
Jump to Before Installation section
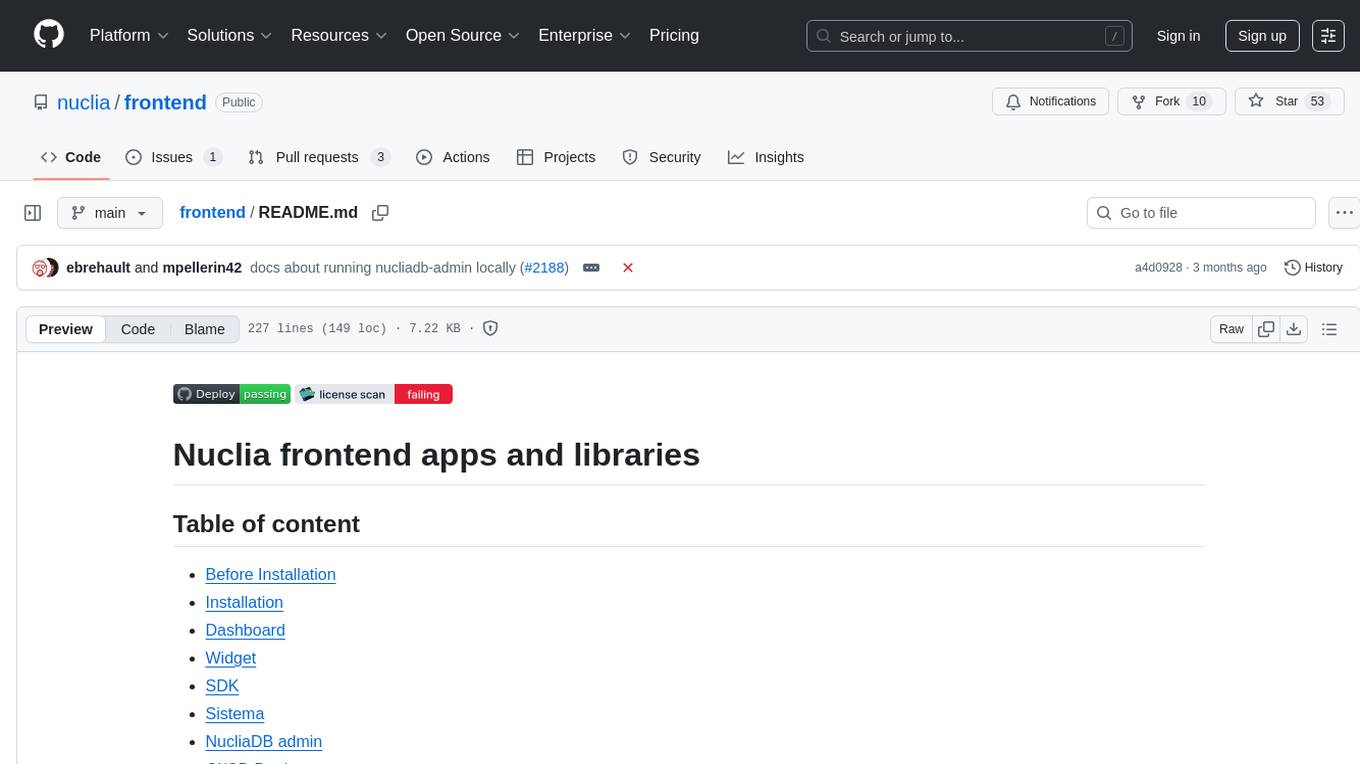pyautogui.click(x=270, y=574)
